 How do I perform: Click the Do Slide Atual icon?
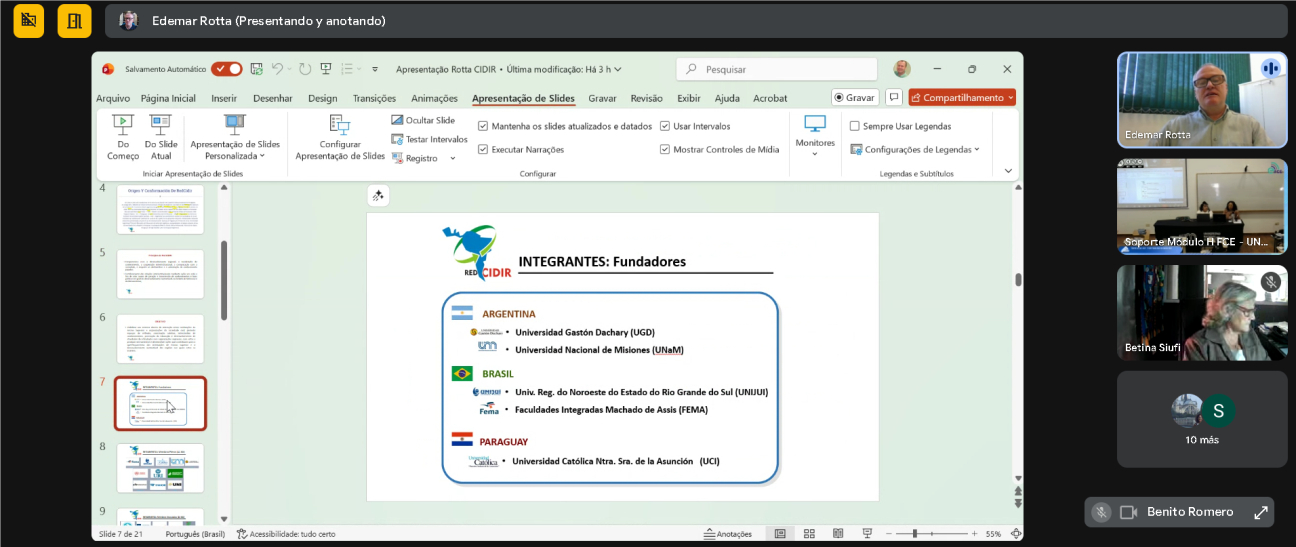(x=161, y=125)
